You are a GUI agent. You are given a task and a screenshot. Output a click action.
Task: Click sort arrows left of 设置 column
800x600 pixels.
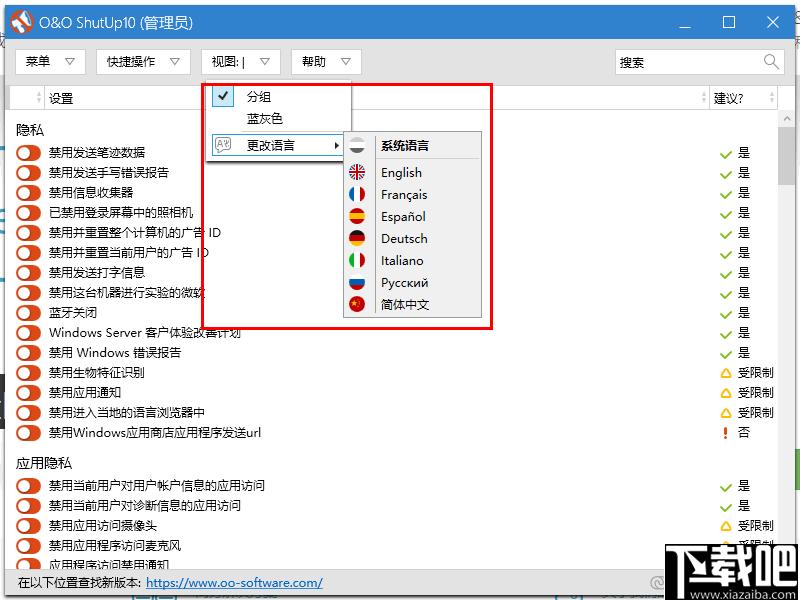click(x=39, y=98)
